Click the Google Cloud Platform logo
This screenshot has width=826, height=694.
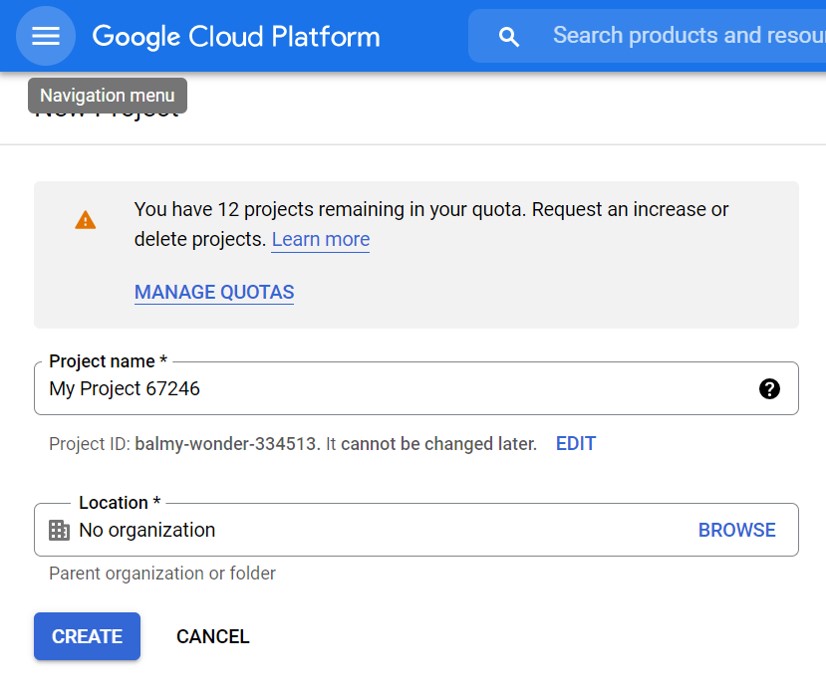click(x=236, y=36)
